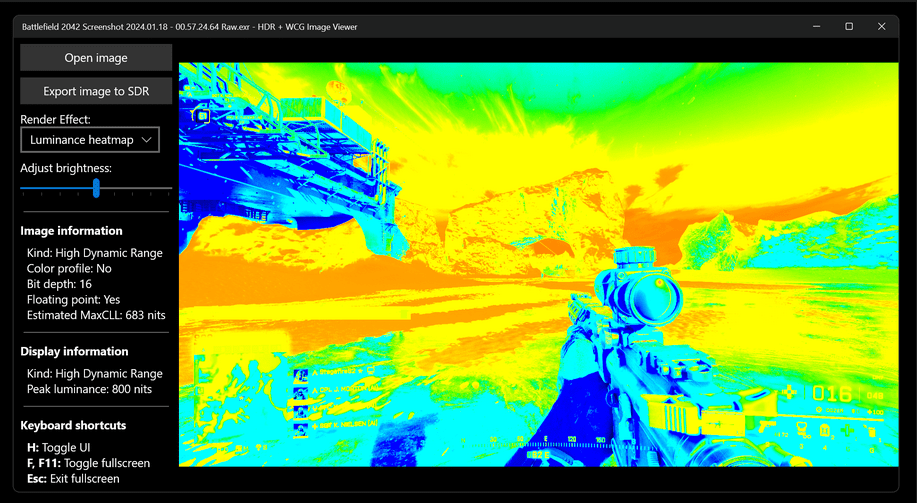Click 'Peak luminance: 800 nits' text
Screen dimensions: 917x503
coord(89,390)
